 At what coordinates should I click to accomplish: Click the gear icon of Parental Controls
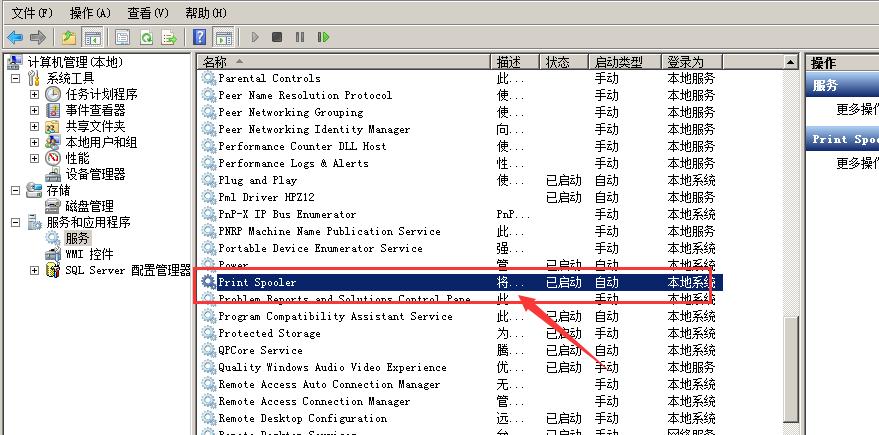pyautogui.click(x=209, y=78)
